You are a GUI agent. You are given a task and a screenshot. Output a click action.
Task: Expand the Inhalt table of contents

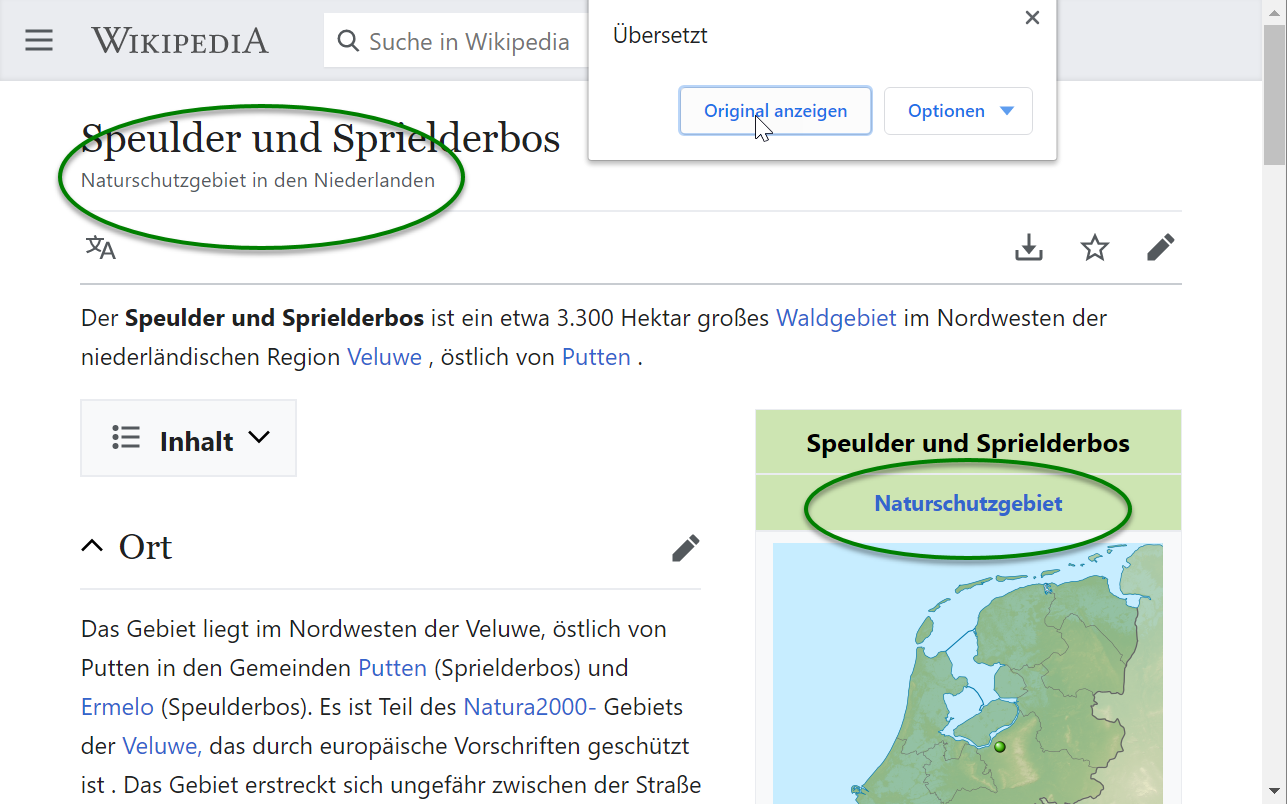(x=188, y=437)
